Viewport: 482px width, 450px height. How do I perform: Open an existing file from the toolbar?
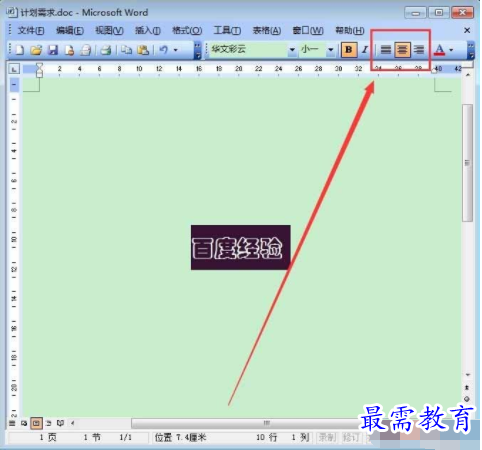click(x=36, y=50)
